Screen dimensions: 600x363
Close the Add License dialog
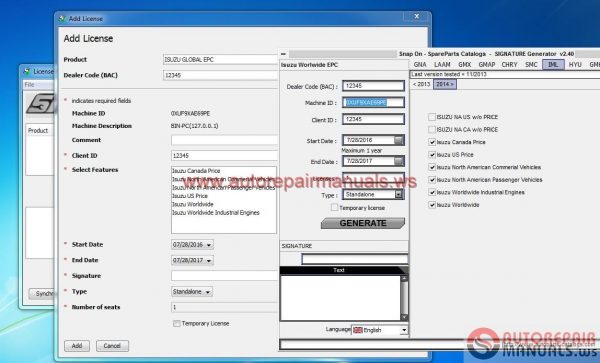tap(417, 16)
